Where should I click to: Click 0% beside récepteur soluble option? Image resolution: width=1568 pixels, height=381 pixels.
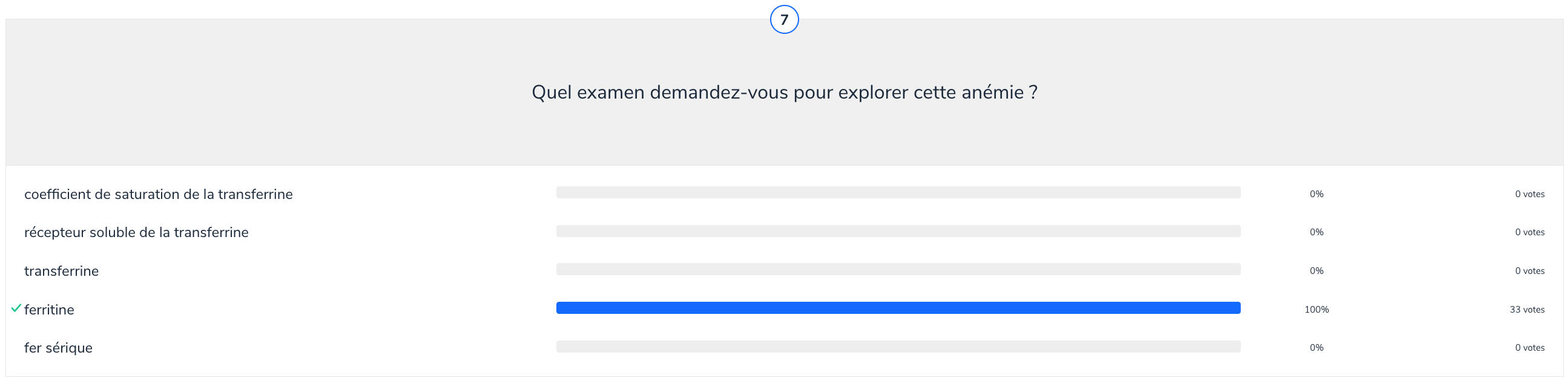[1316, 233]
